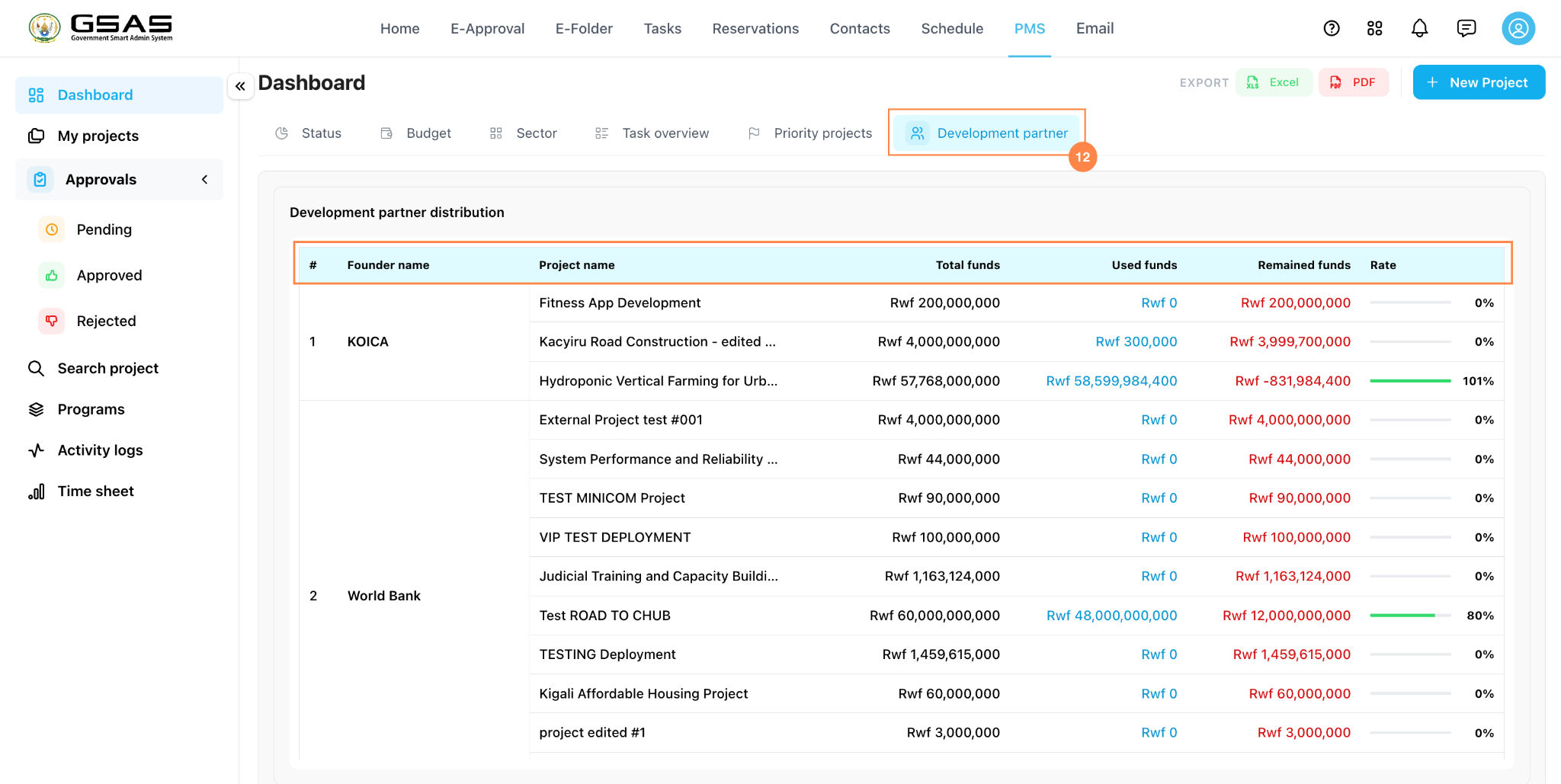
Task: Click used funds value Rwf 48,000,000,000
Action: tap(1111, 616)
